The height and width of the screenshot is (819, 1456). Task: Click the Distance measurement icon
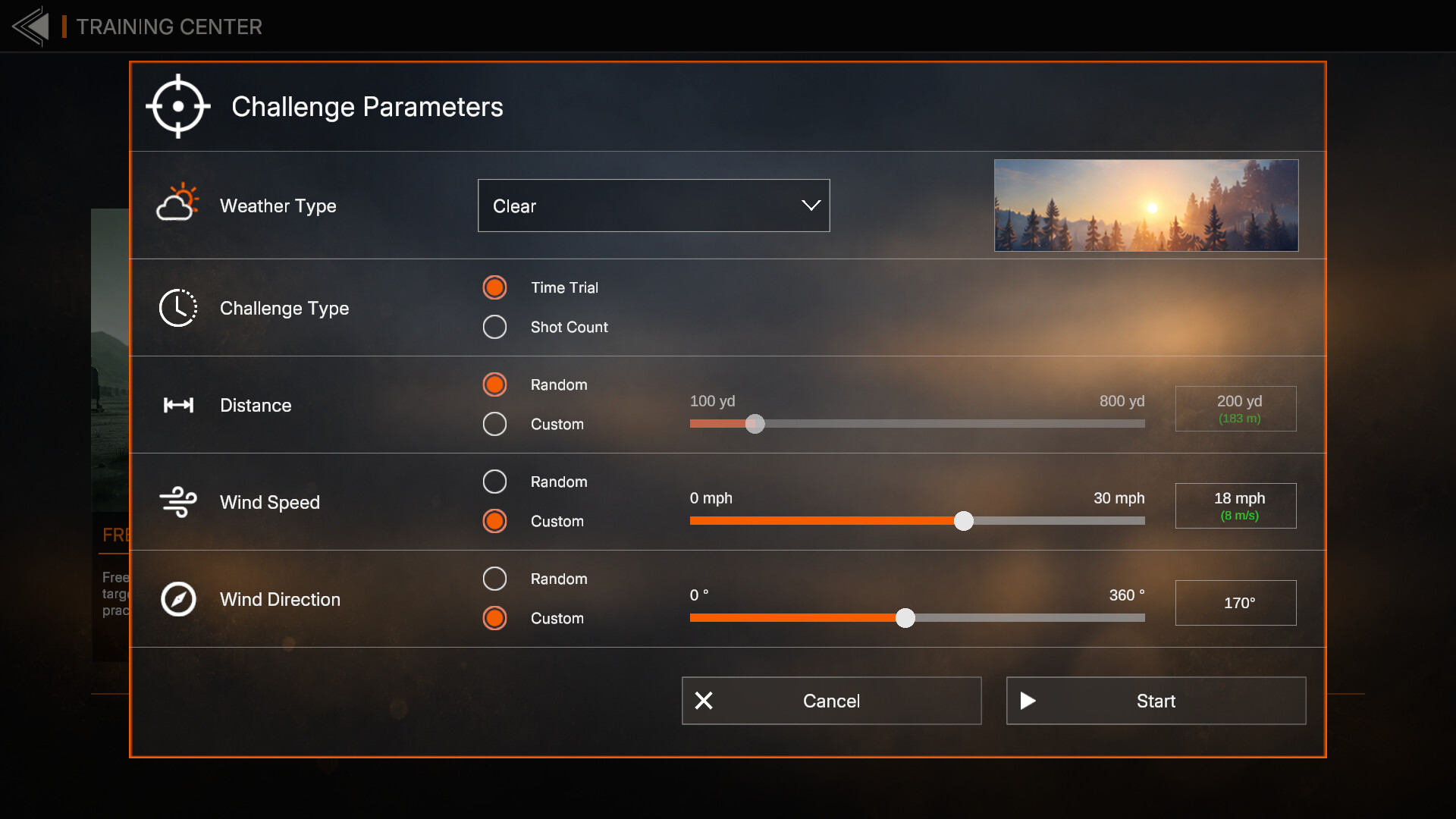click(178, 405)
